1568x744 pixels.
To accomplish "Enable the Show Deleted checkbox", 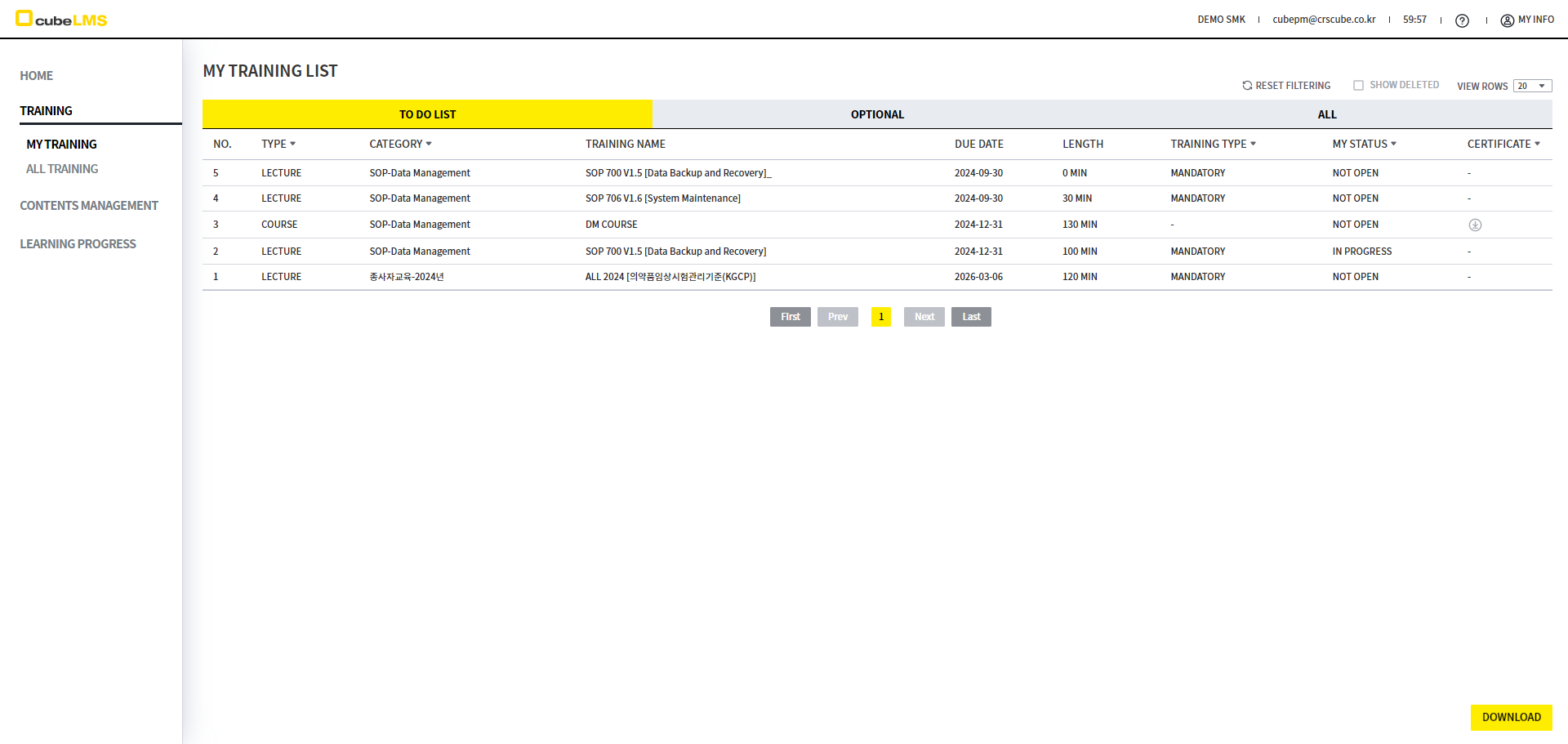I will tap(1358, 86).
